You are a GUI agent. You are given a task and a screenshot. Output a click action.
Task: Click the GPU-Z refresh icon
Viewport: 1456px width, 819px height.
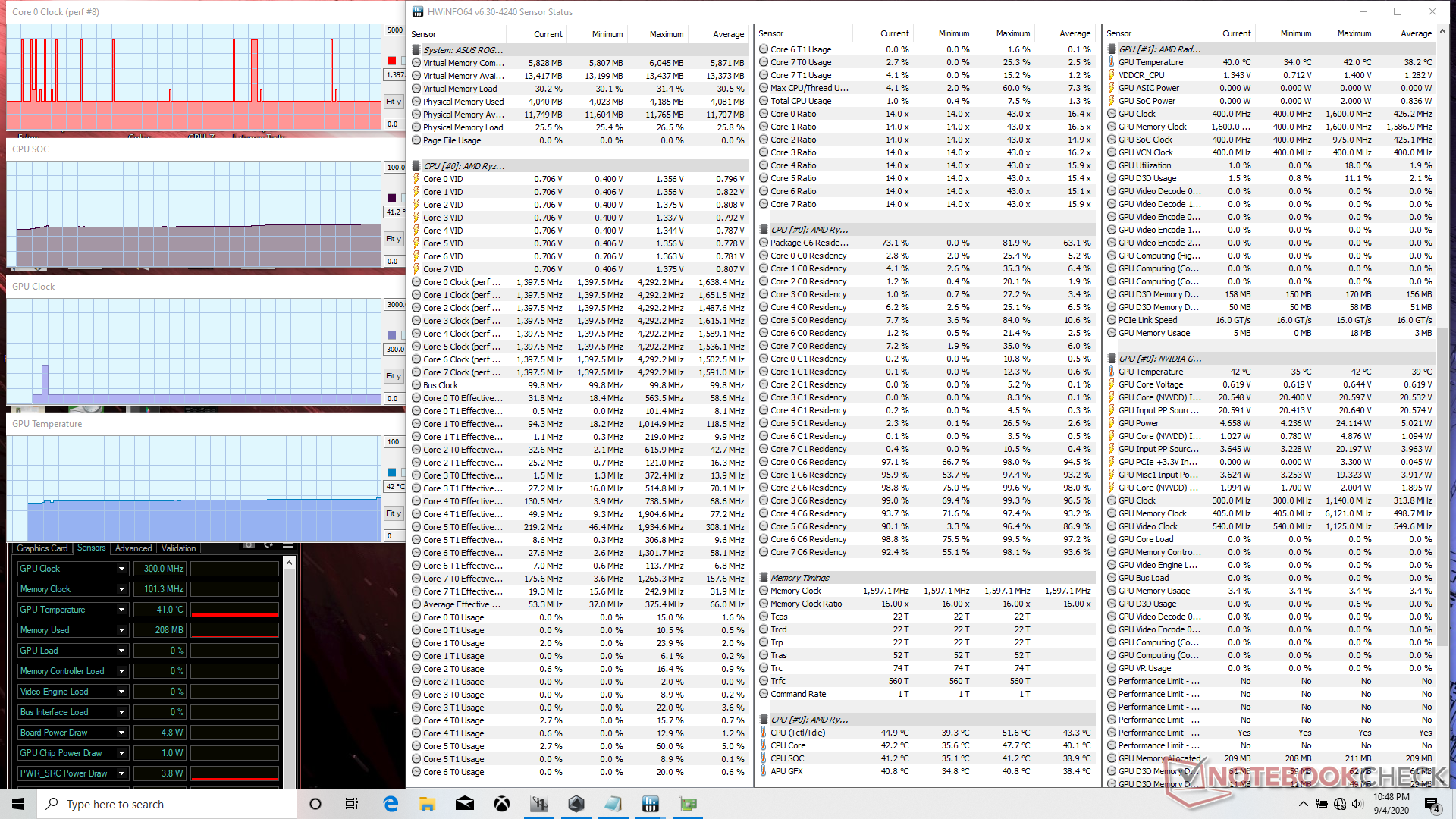click(268, 545)
